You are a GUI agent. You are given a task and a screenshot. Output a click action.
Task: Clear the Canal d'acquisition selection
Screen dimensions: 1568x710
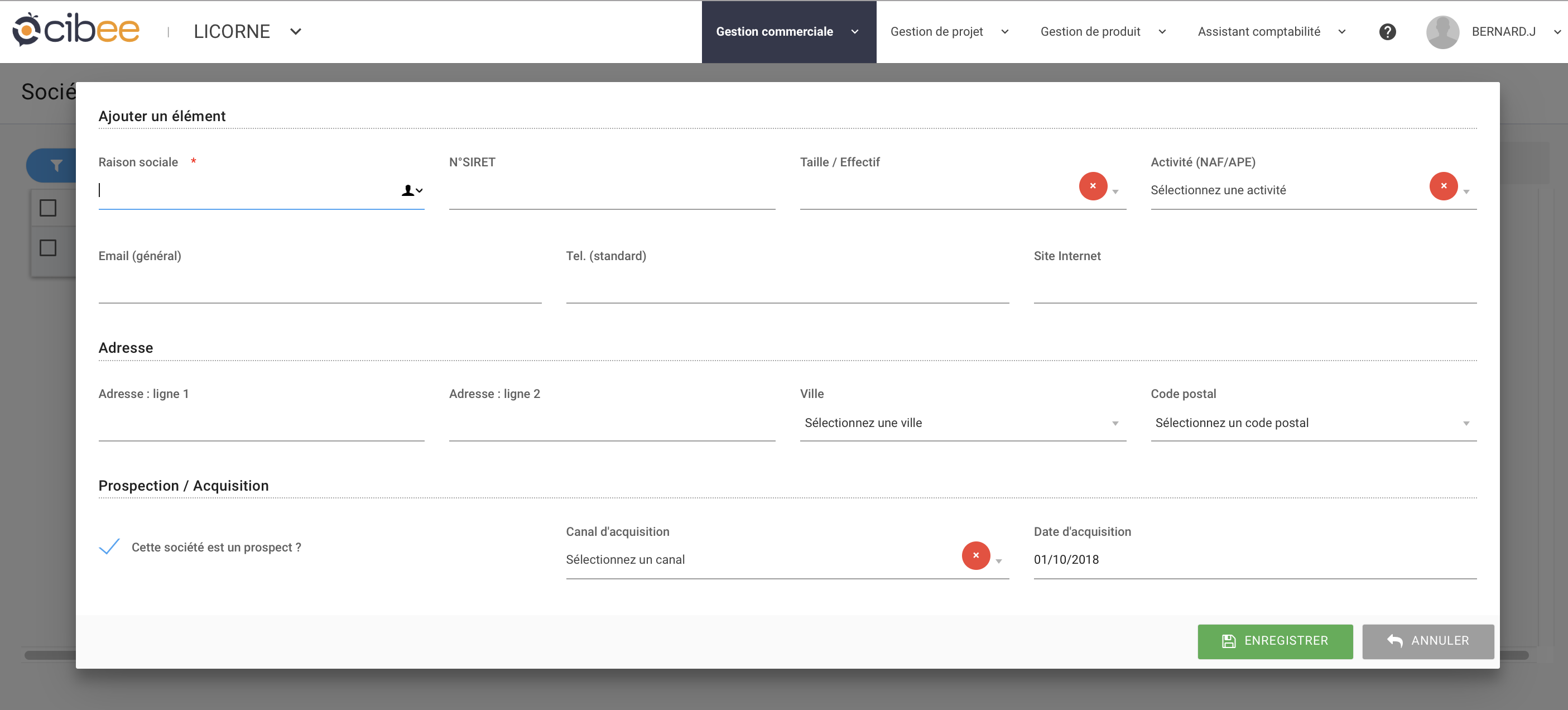pyautogui.click(x=976, y=555)
